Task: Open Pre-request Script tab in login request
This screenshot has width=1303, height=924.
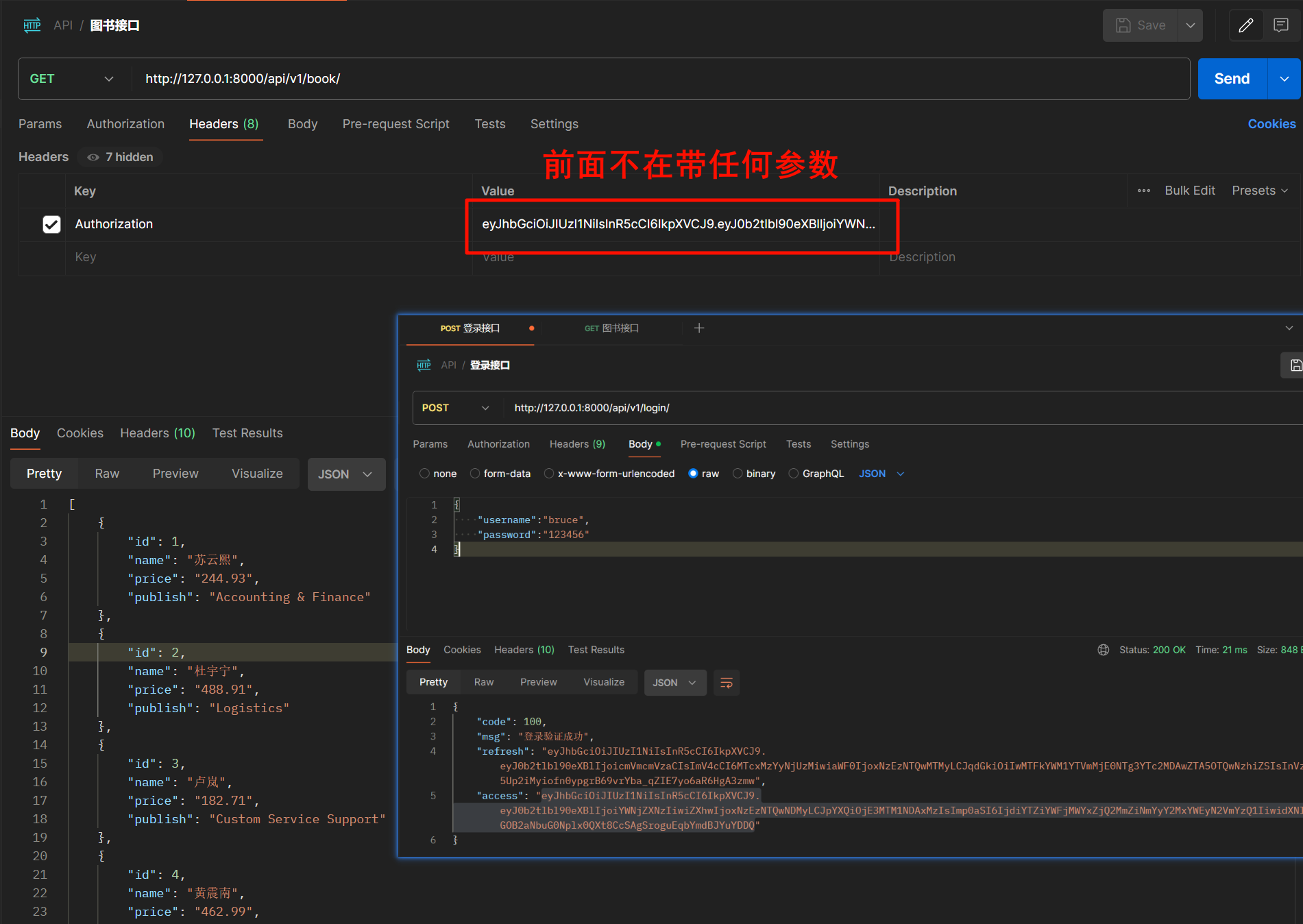Action: click(x=723, y=444)
